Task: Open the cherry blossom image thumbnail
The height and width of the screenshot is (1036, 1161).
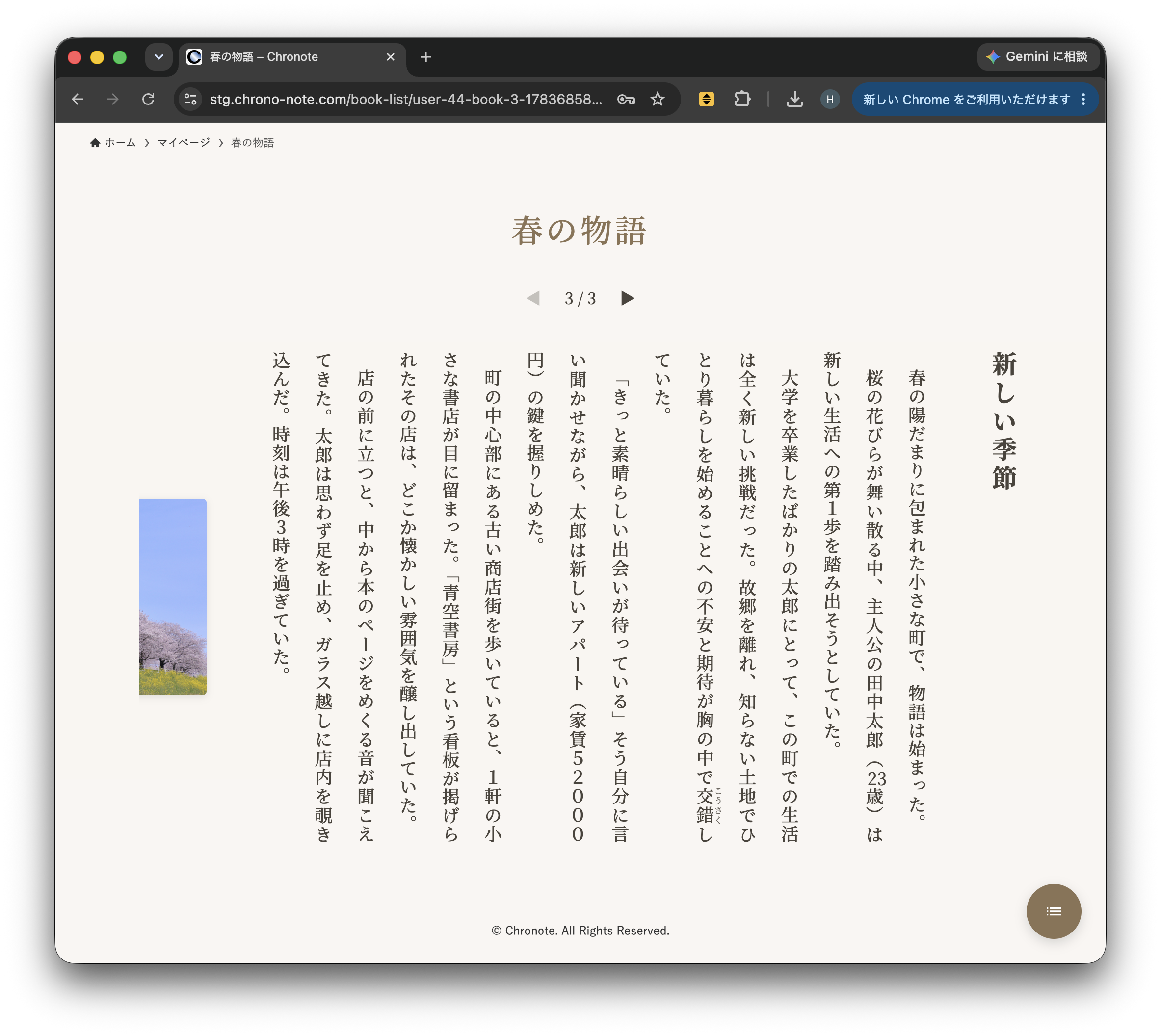Action: pos(173,596)
